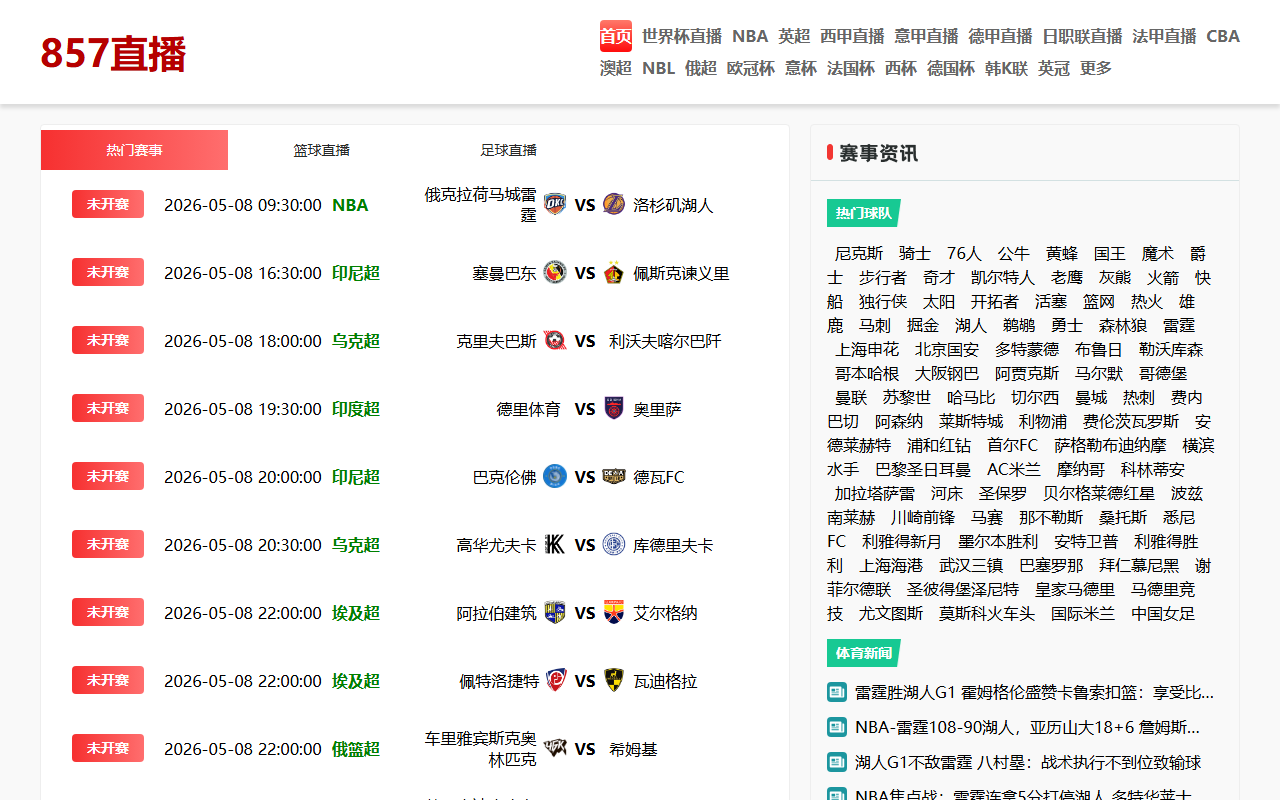This screenshot has height=800, width=1280.
Task: Open 利沃夫喀尔巴阡 team link
Action: coord(665,341)
